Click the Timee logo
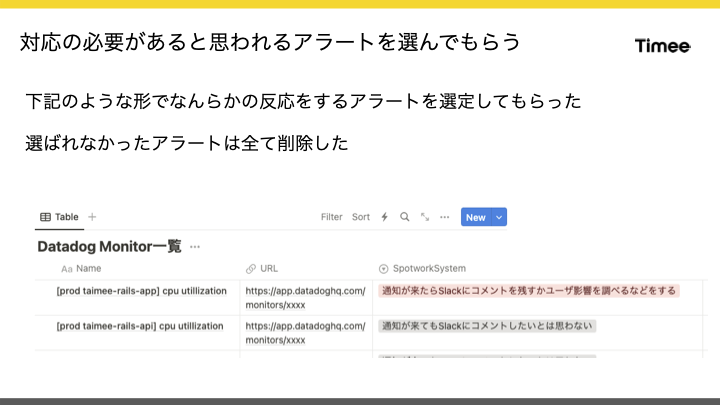 [663, 45]
